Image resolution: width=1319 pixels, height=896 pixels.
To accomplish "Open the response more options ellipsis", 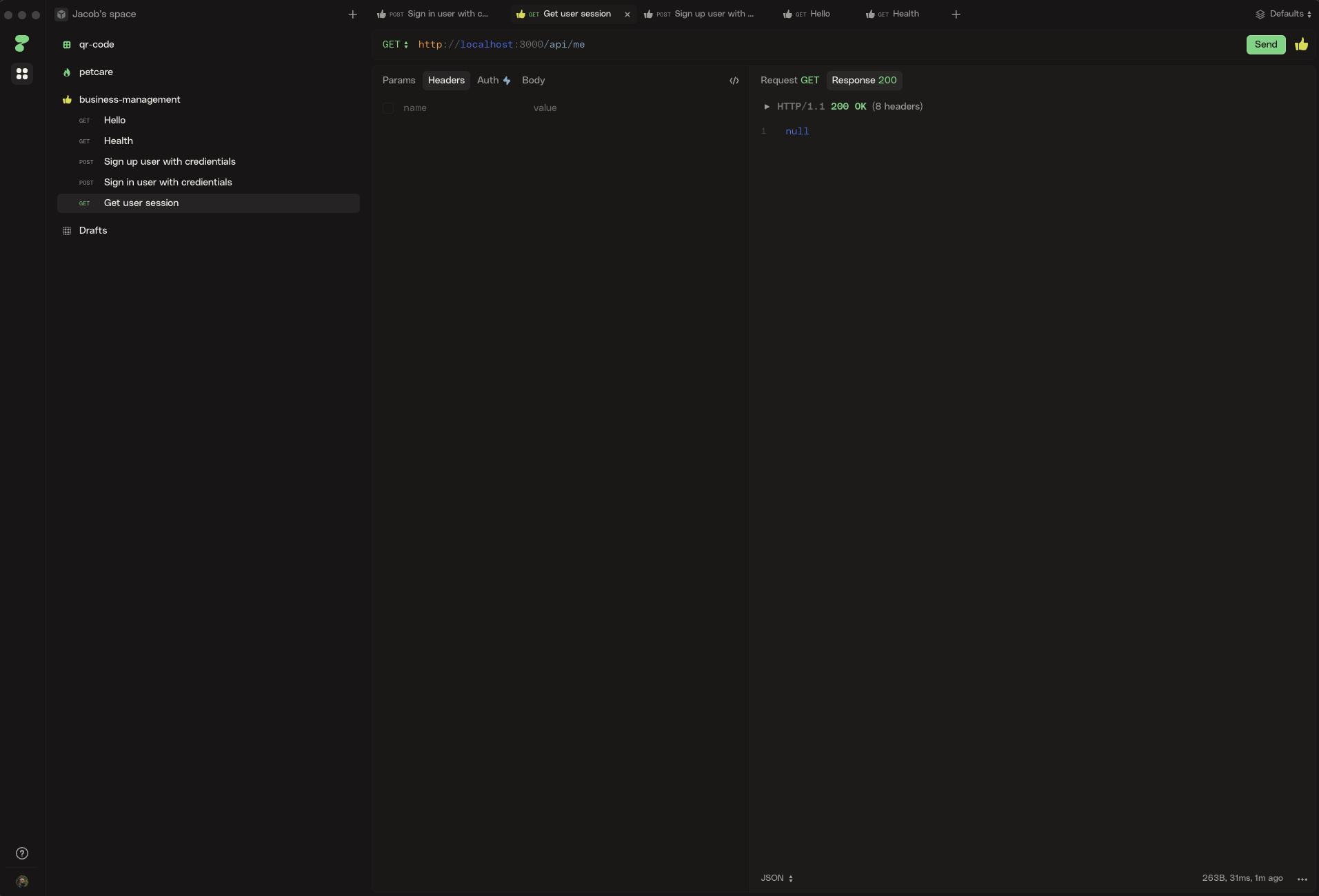I will coord(1302,879).
